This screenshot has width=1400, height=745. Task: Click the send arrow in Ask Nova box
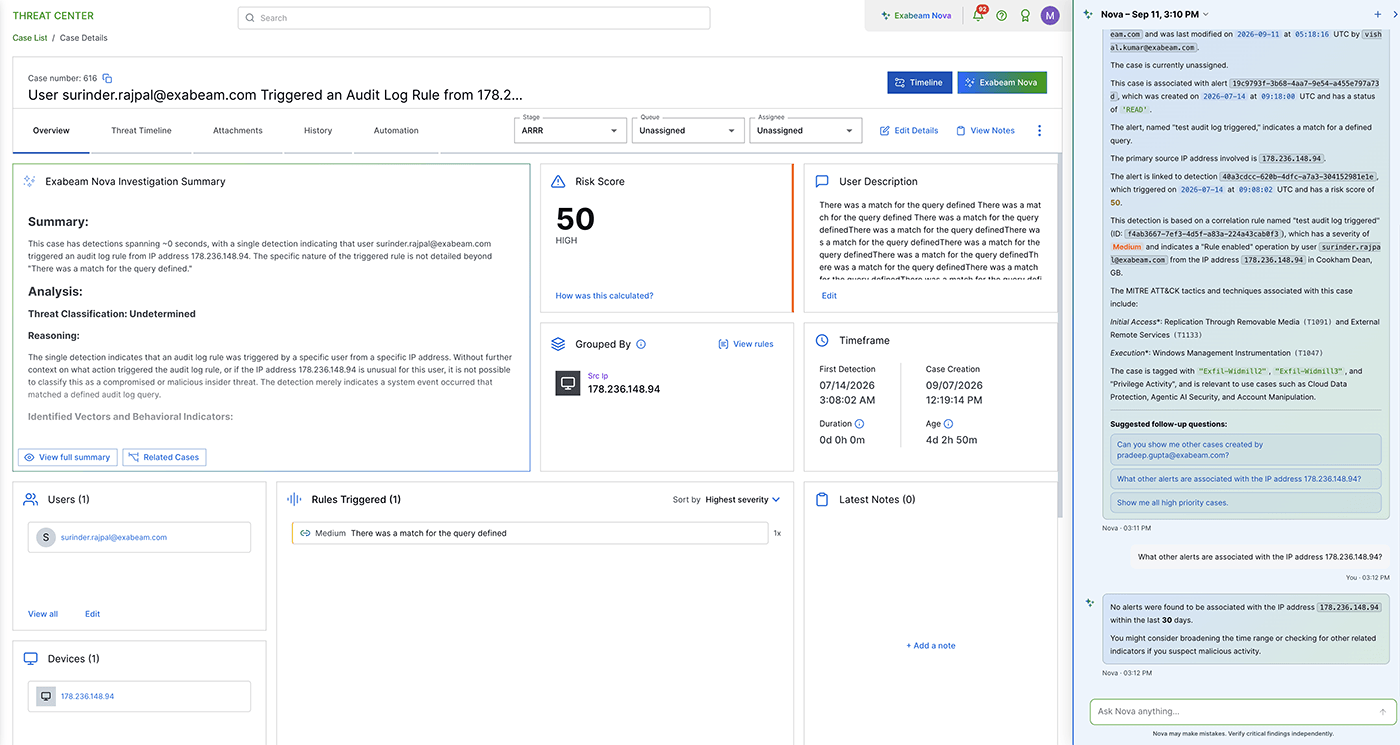pos(1382,712)
